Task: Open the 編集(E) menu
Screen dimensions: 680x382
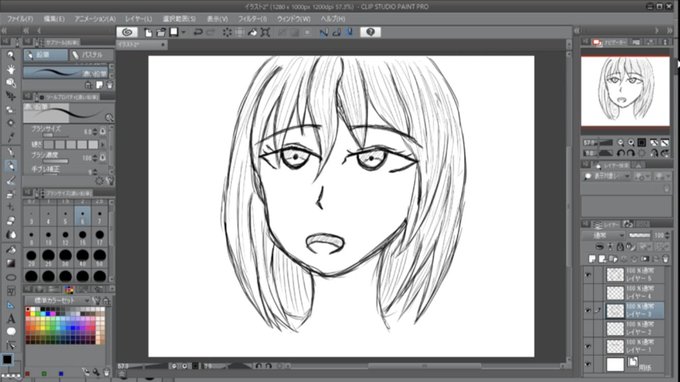Action: click(54, 19)
